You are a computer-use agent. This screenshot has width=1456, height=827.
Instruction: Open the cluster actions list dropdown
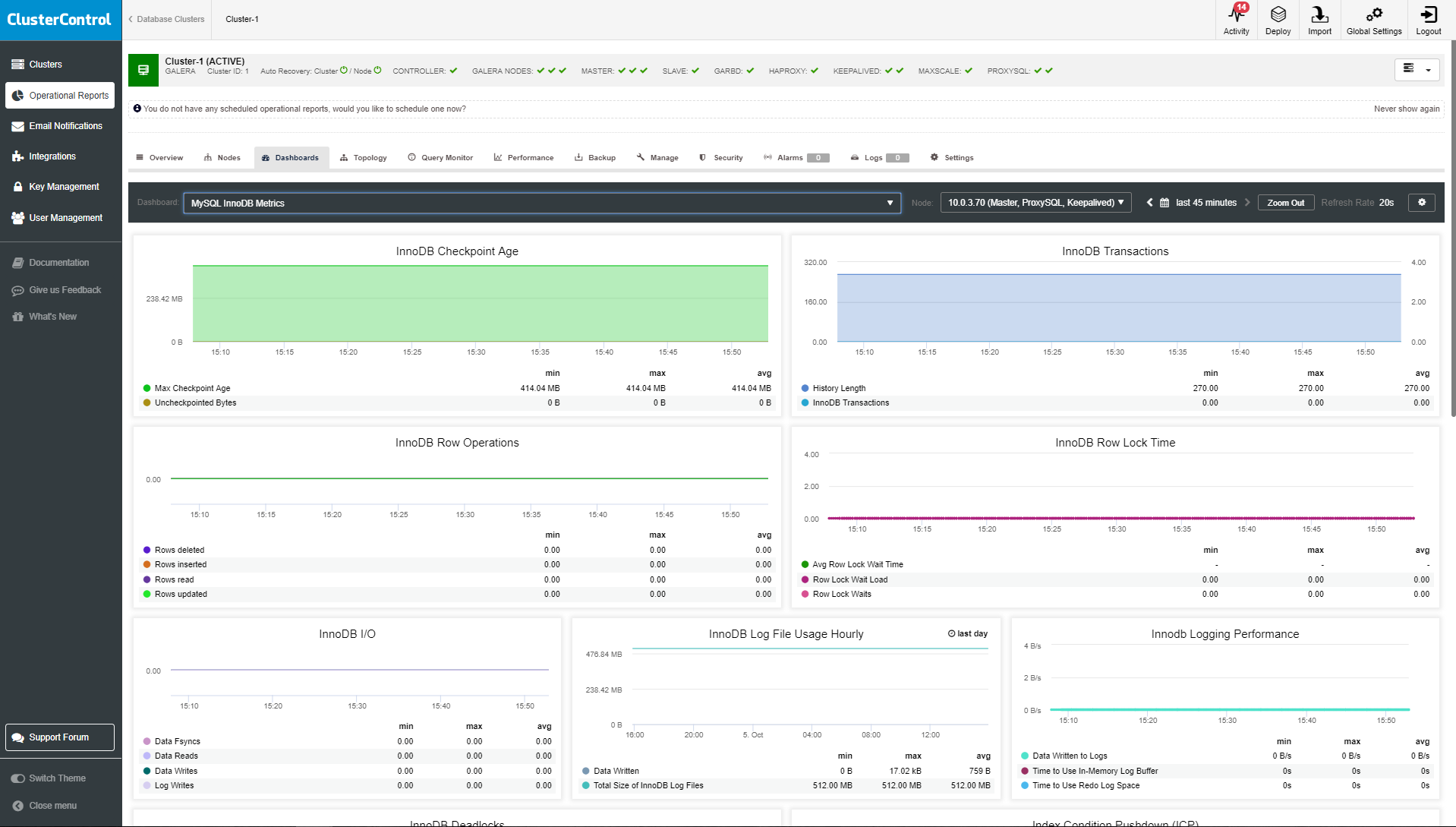(1417, 69)
